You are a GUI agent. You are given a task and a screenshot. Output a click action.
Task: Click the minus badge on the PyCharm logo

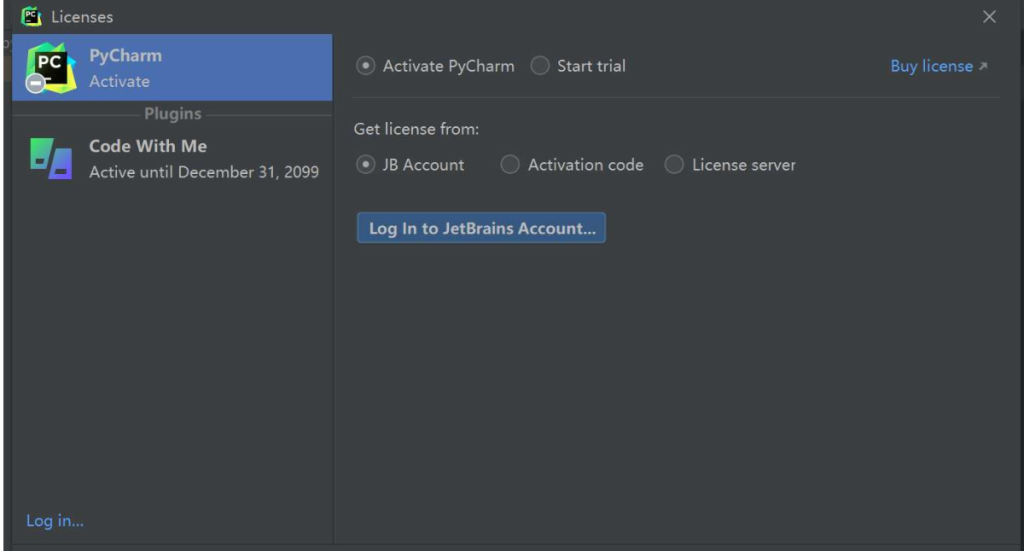point(35,85)
